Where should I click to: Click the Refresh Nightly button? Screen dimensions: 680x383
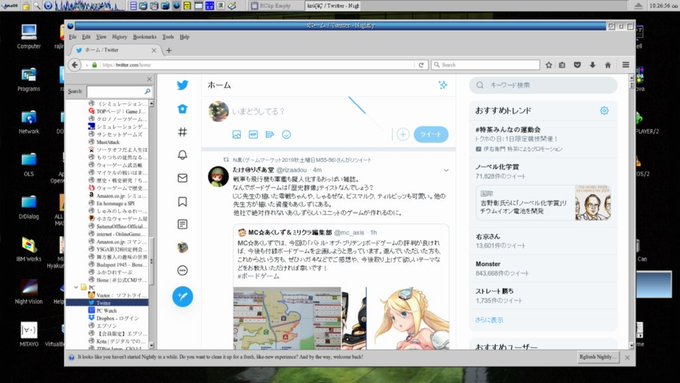(x=598, y=357)
